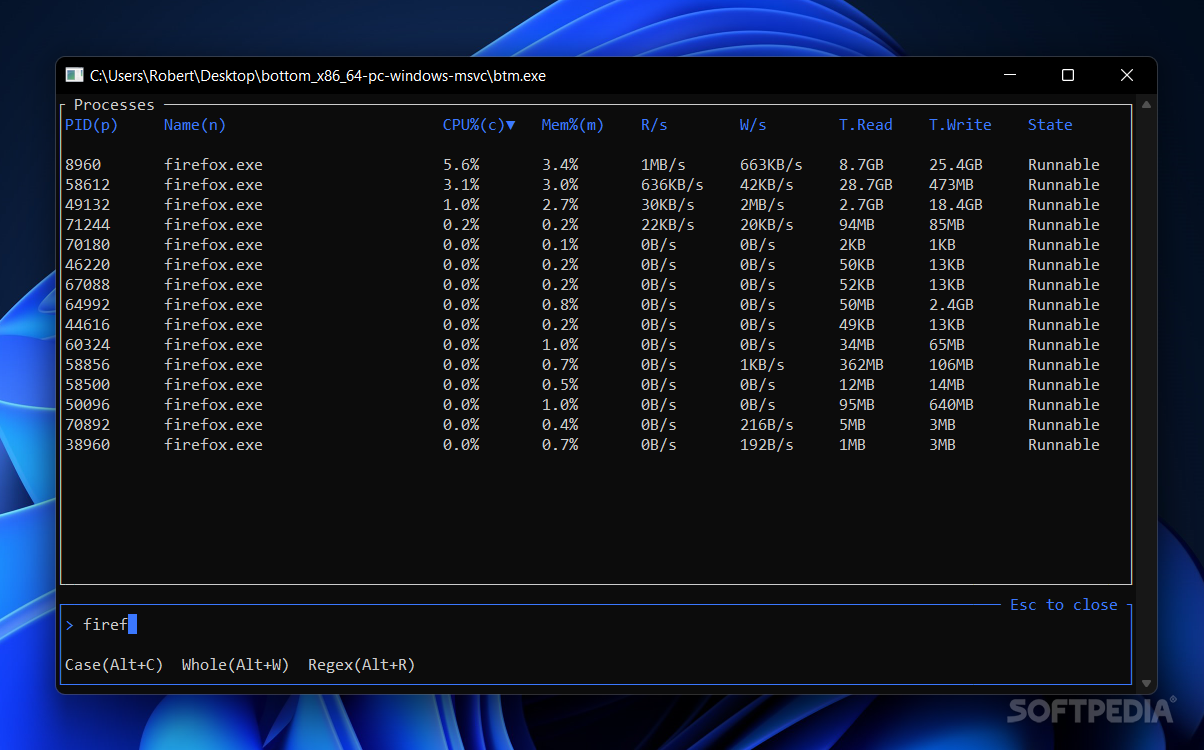Sort by the Mem%(m) column header
This screenshot has height=750, width=1204.
point(573,125)
